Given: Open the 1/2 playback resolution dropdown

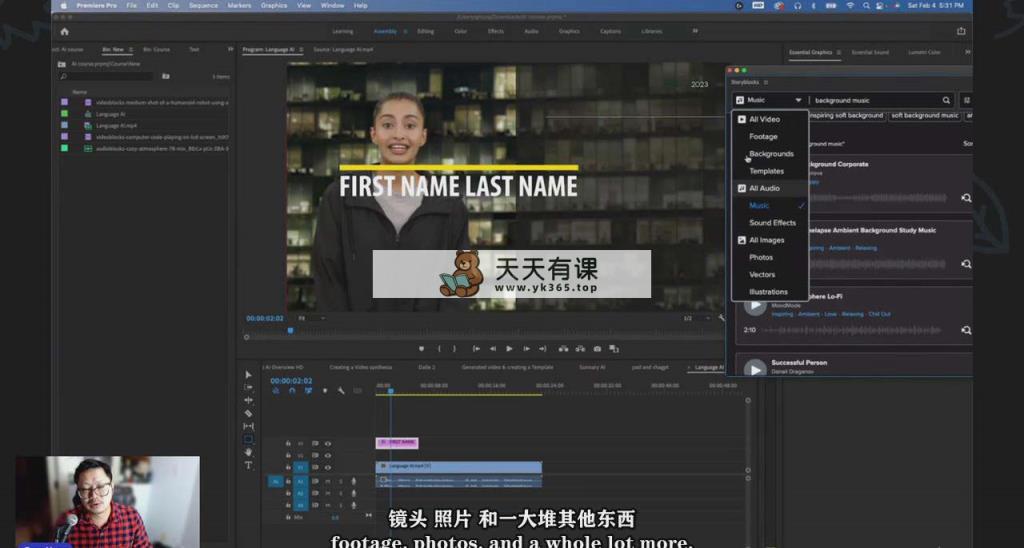Looking at the screenshot, I should pyautogui.click(x=695, y=318).
